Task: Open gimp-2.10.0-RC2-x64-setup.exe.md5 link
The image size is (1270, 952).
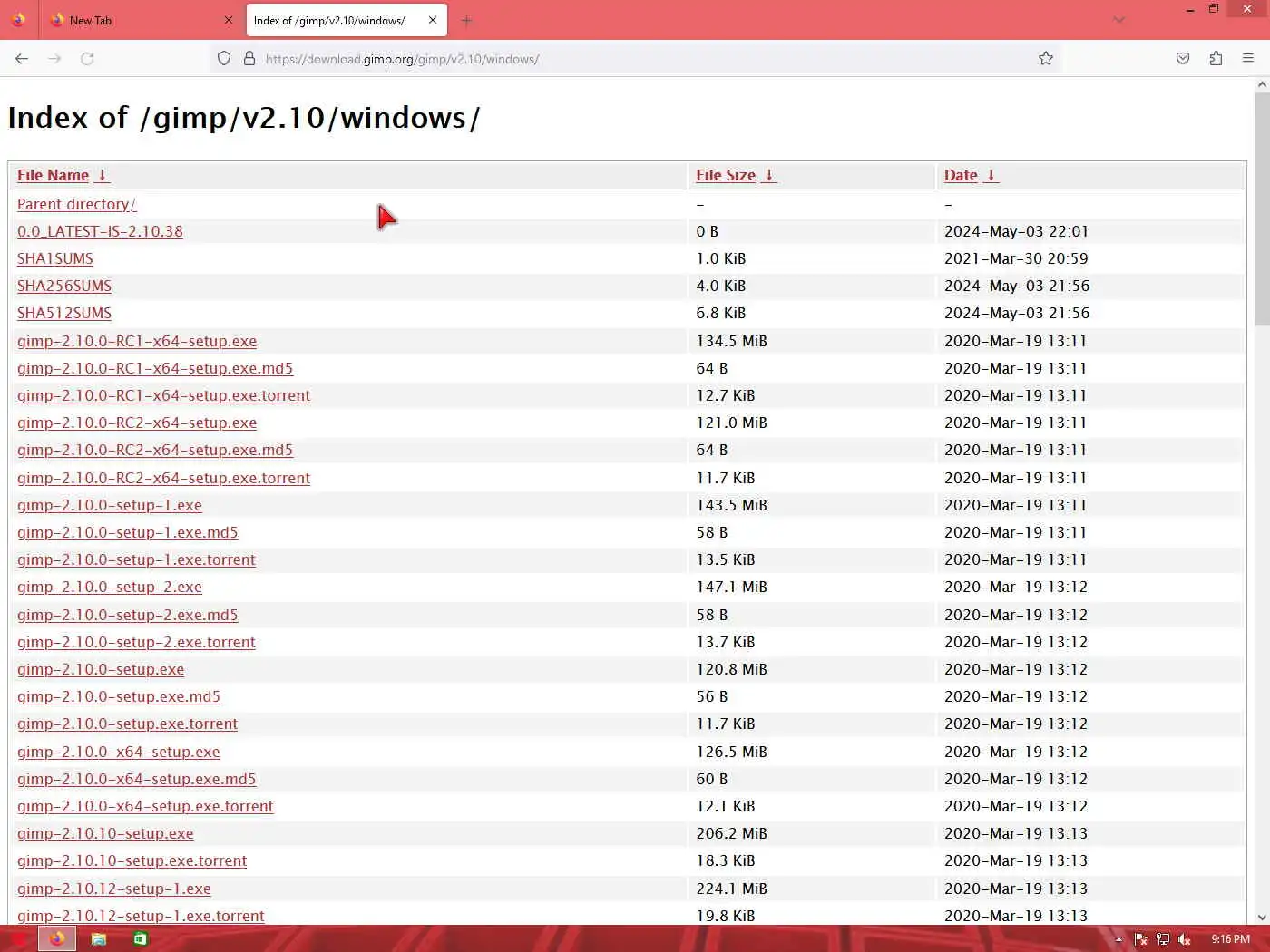Action: pos(154,450)
